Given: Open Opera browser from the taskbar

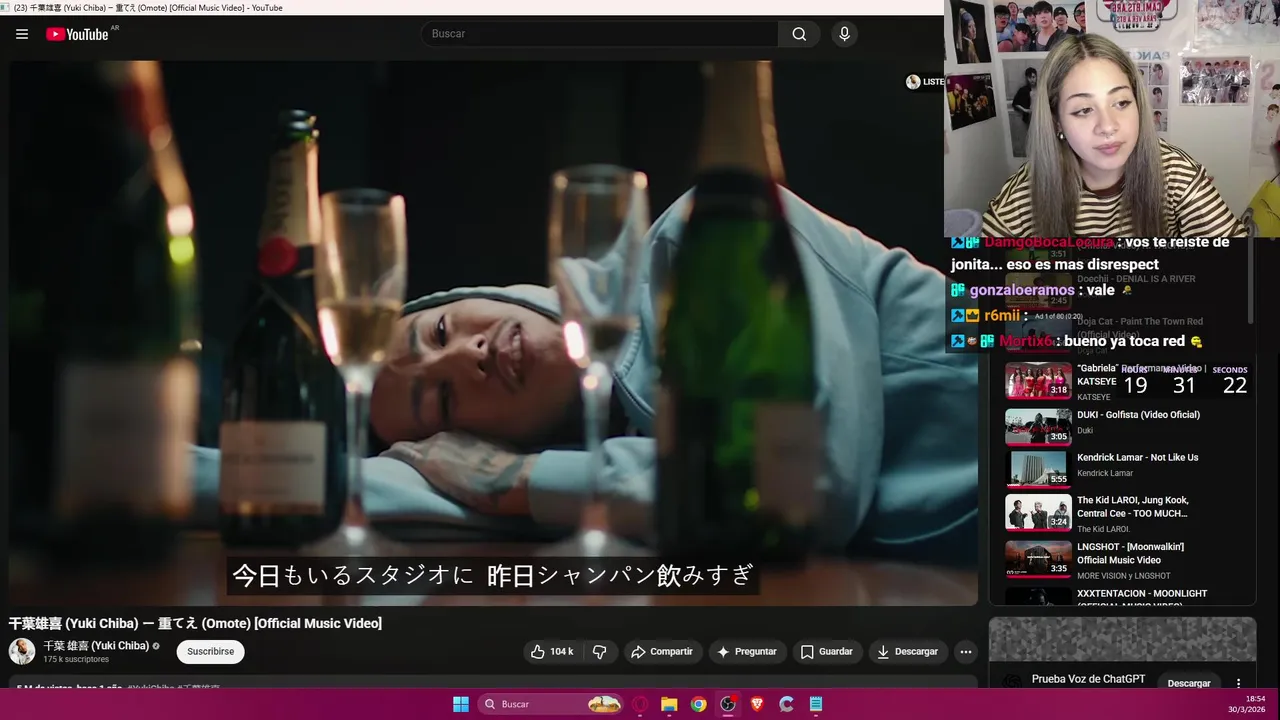Looking at the screenshot, I should pyautogui.click(x=640, y=704).
